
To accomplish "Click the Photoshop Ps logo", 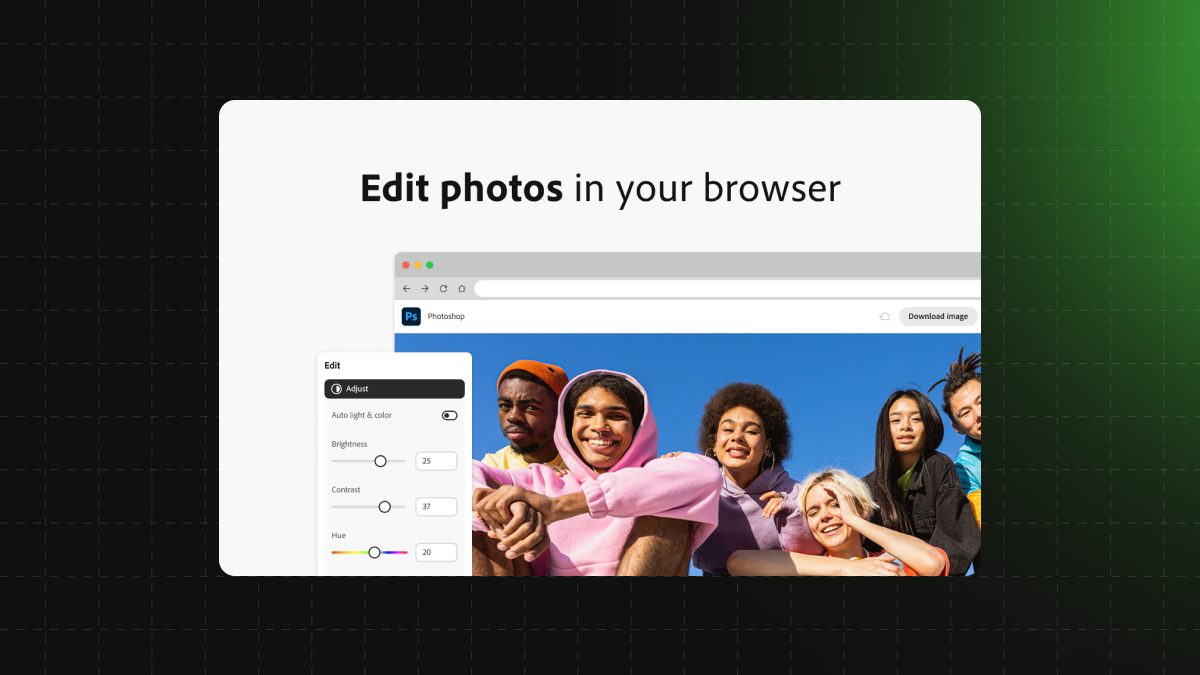I will point(411,316).
